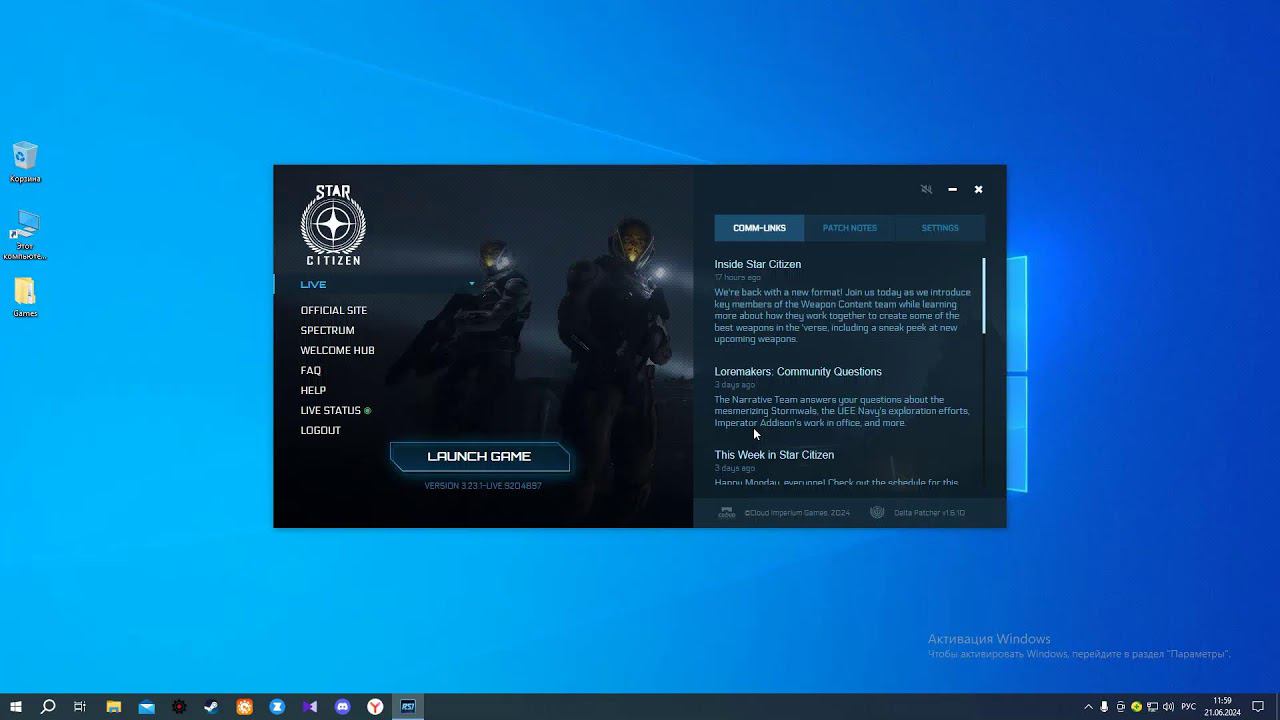Mute the launcher sound with speaker icon
This screenshot has height=720, width=1280.
tap(926, 189)
